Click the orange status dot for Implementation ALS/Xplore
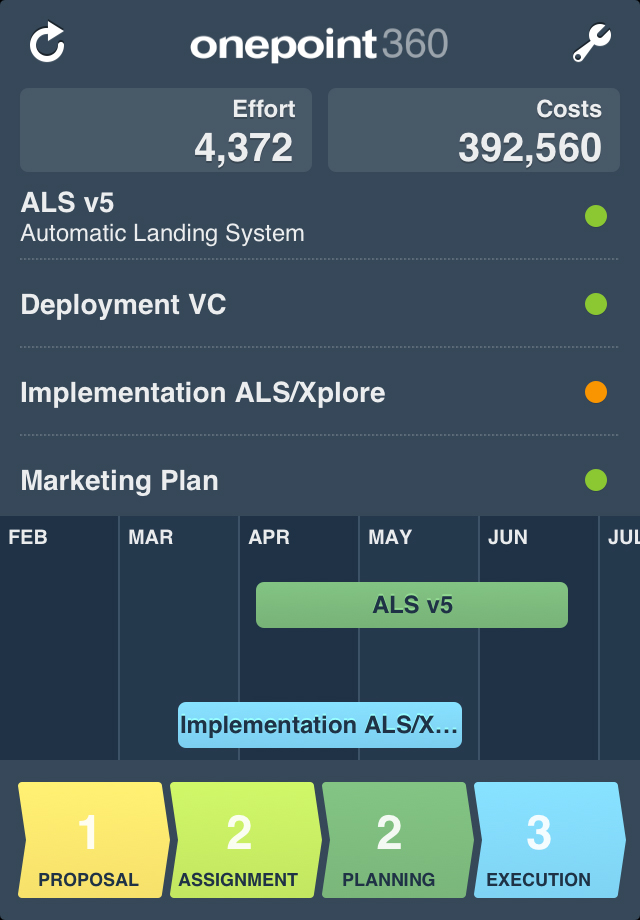Screen dimensions: 640x920 click(597, 391)
